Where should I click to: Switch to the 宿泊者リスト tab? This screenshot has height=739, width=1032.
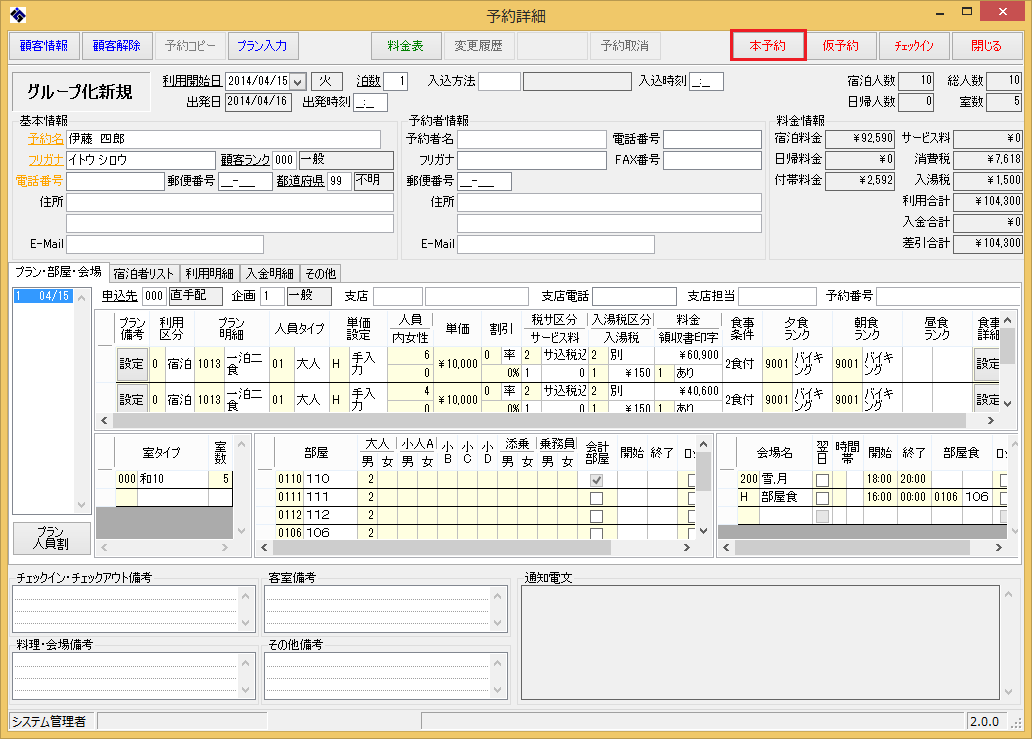(x=143, y=273)
